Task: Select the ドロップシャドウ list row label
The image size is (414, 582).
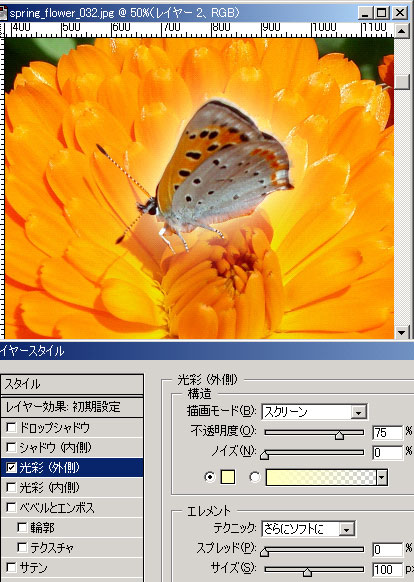Action: 54,428
